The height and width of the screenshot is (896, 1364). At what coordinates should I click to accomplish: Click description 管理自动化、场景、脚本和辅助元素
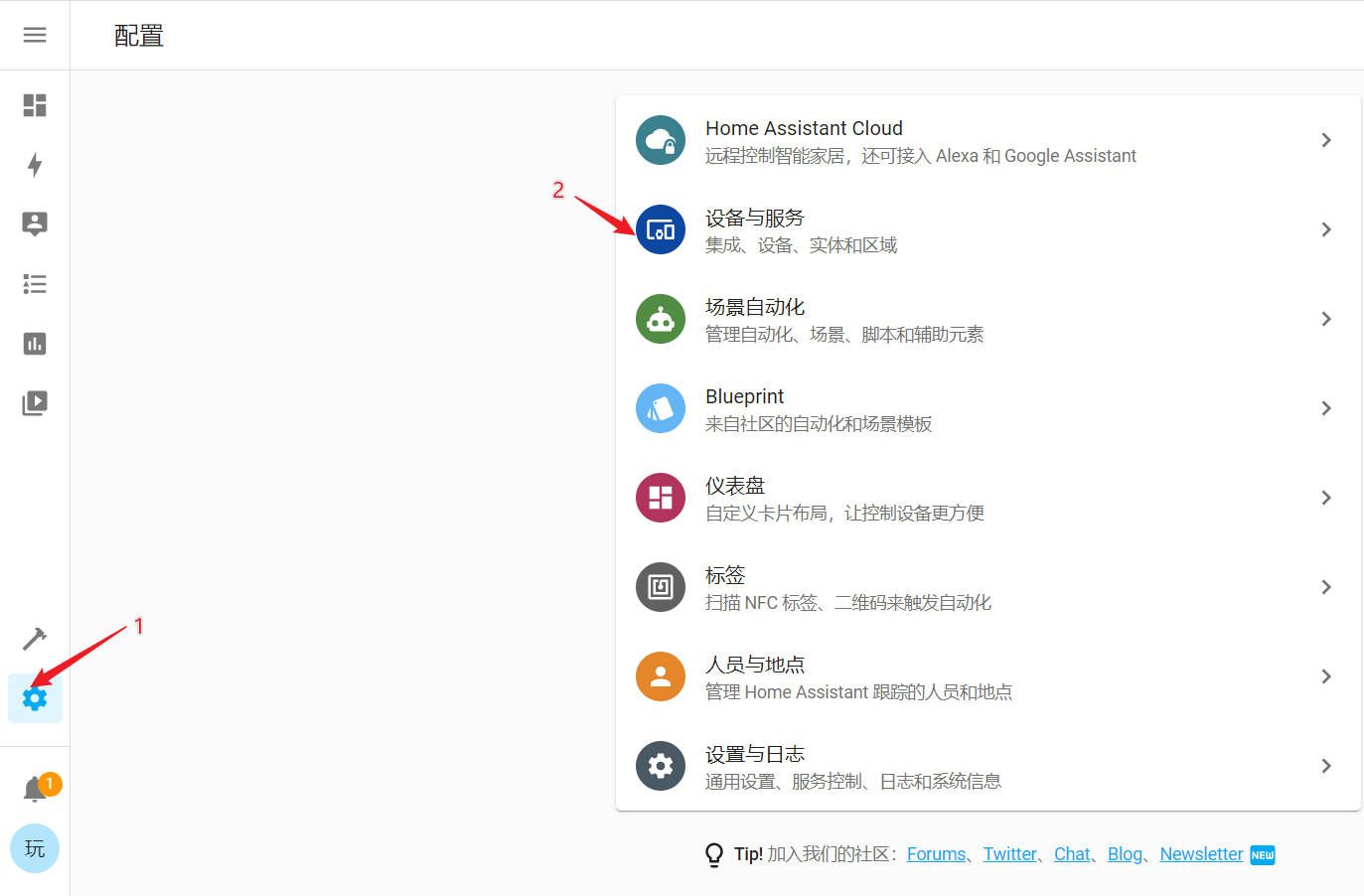(844, 335)
